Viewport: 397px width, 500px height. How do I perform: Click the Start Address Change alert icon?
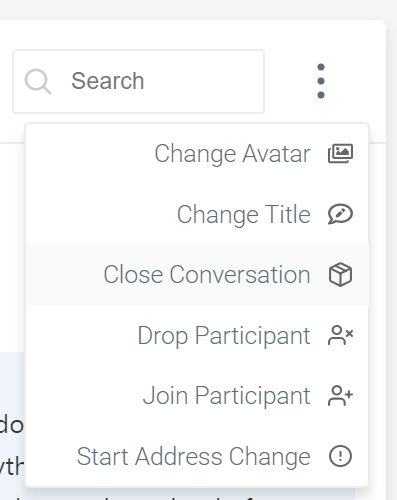pos(340,456)
